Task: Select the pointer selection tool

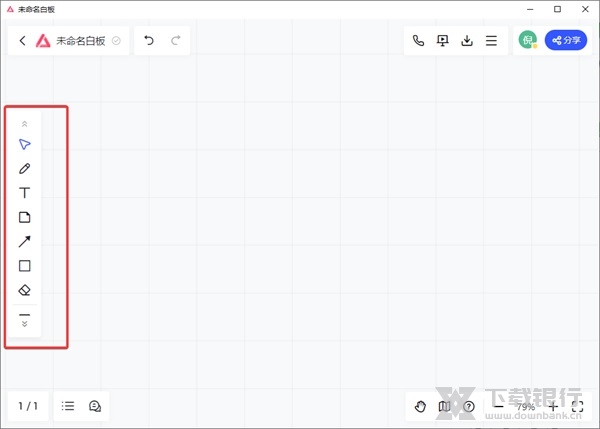Action: coord(25,144)
